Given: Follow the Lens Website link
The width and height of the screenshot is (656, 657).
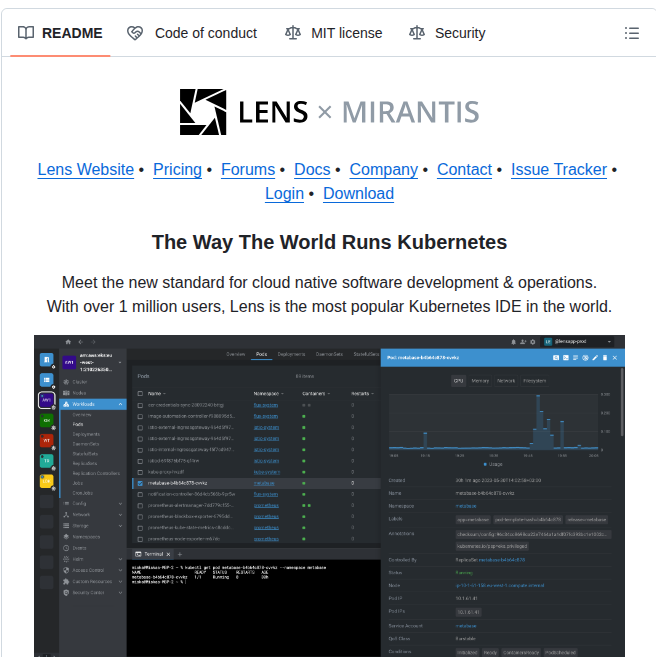Looking at the screenshot, I should pos(86,170).
